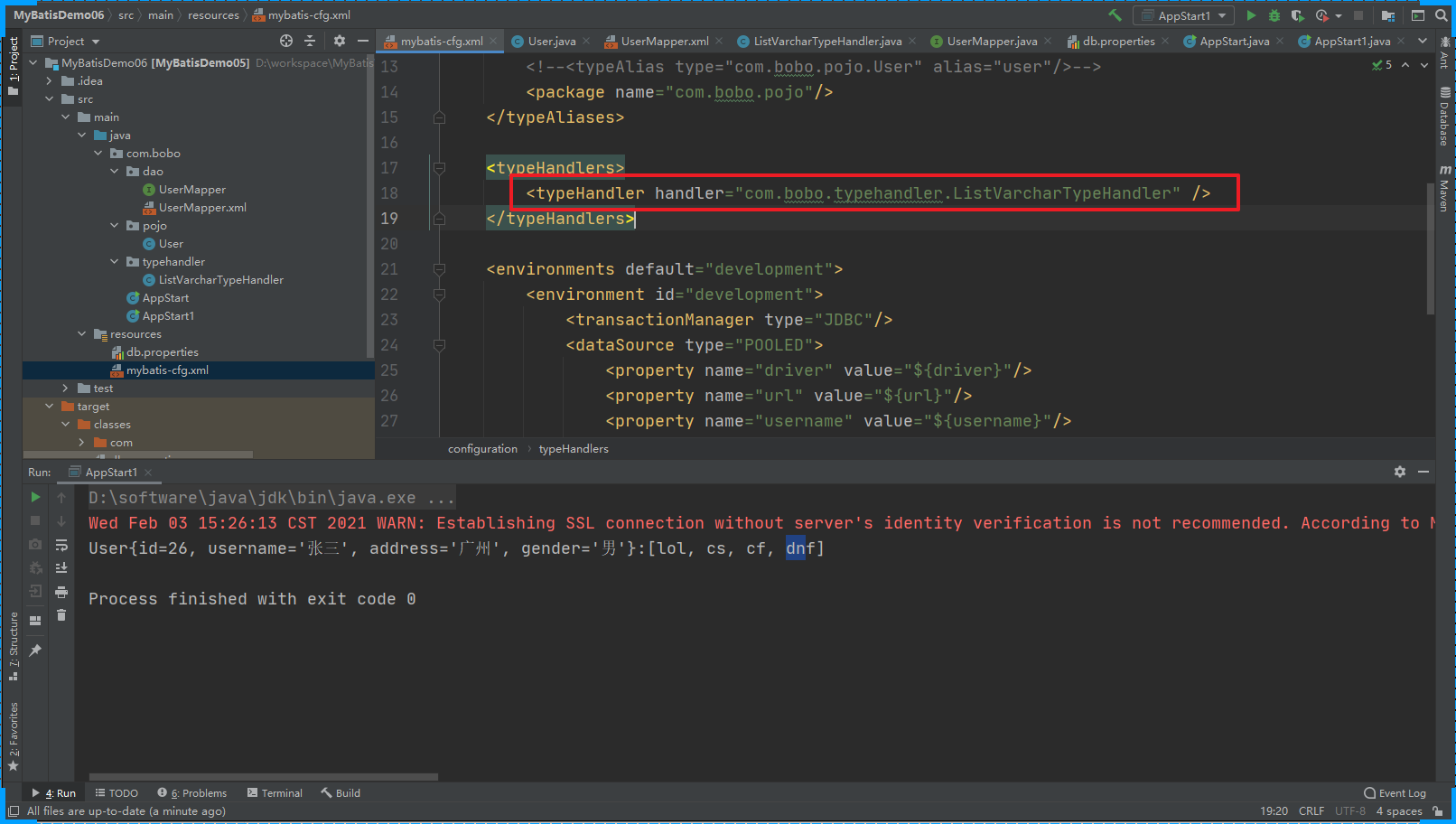Expand the test folder
Viewport: 1456px width, 824px height.
click(65, 389)
